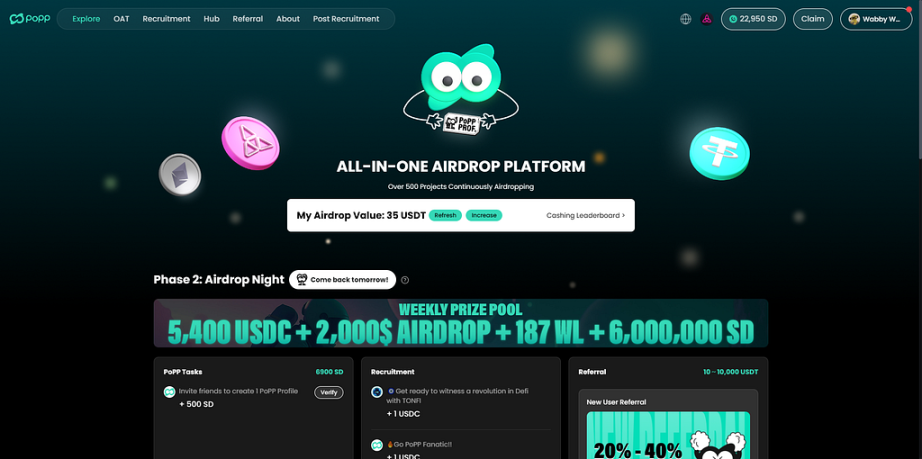Click the pink network chain icon
The width and height of the screenshot is (922, 459).
coord(707,19)
